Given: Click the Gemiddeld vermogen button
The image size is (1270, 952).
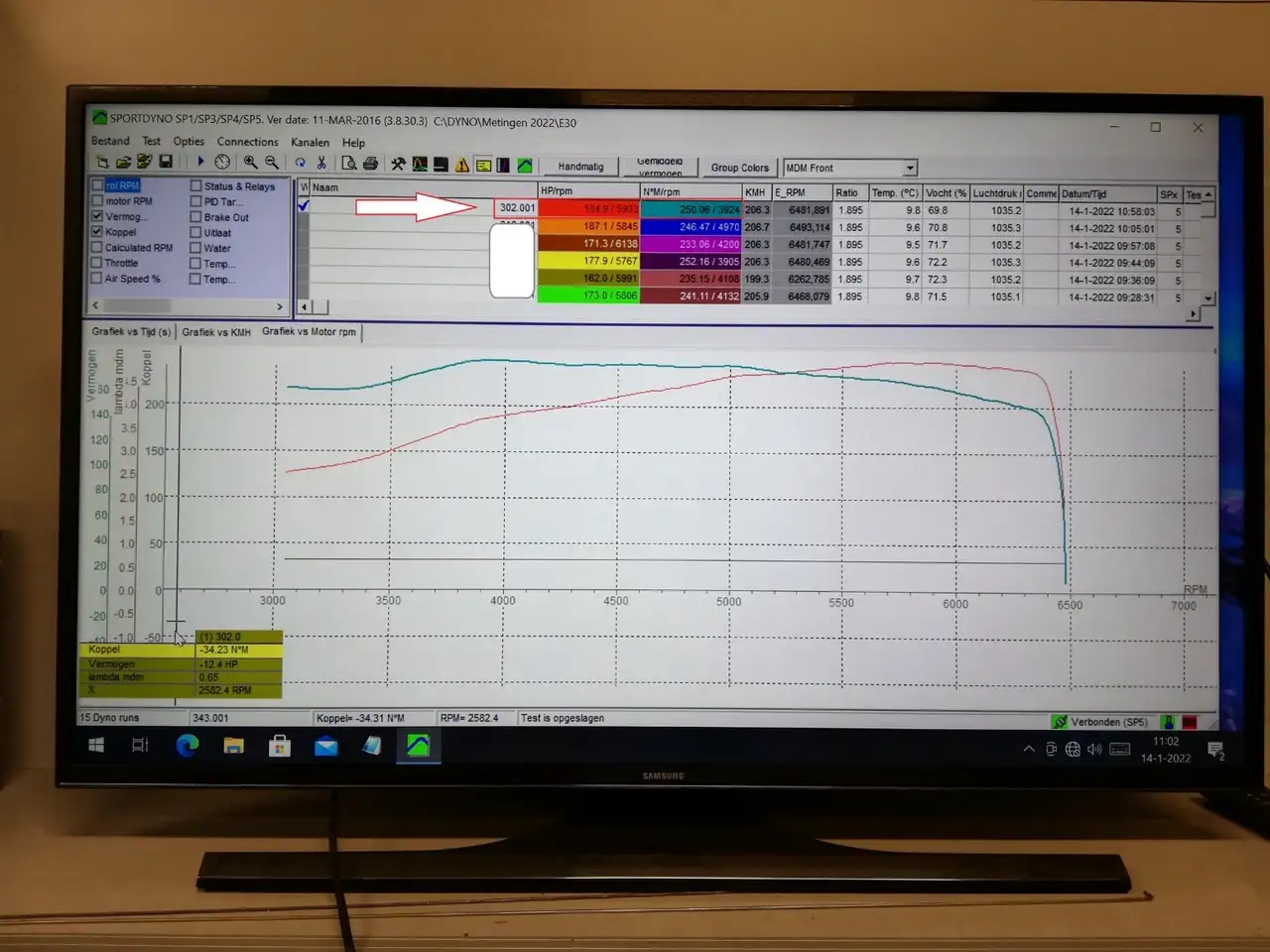Looking at the screenshot, I should click(660, 168).
